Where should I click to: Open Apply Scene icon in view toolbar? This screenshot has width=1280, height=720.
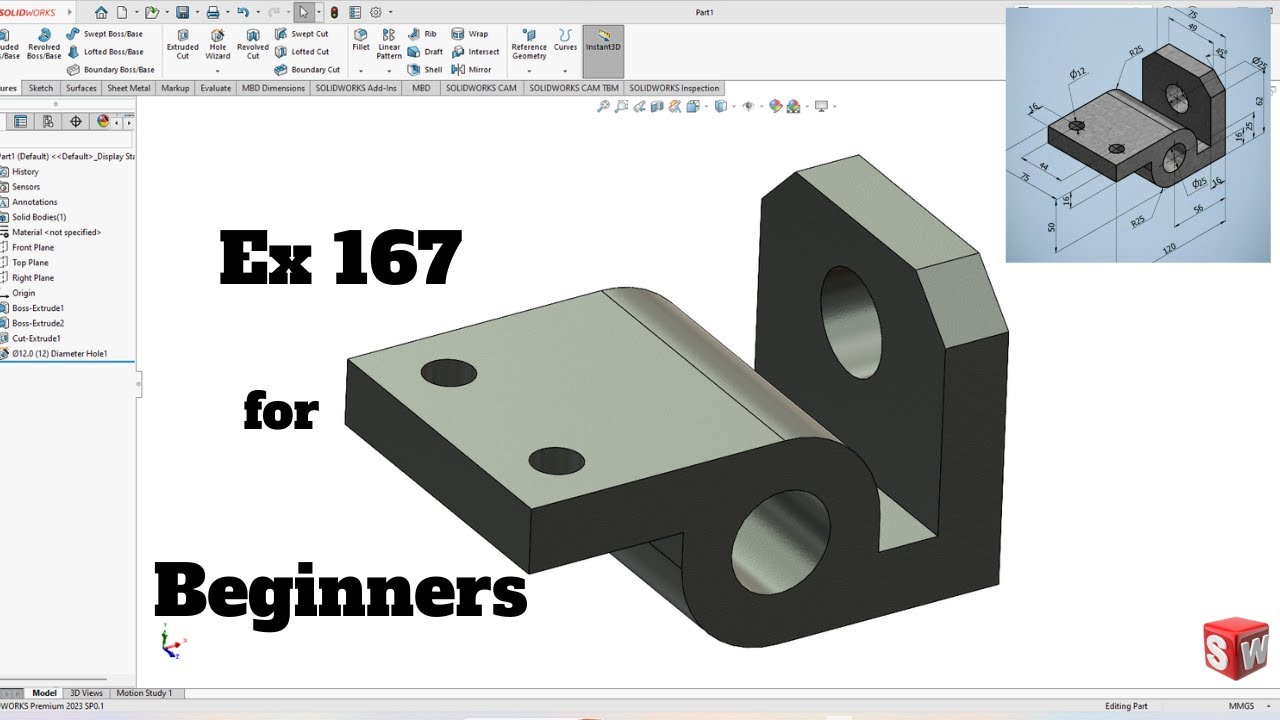(x=794, y=106)
